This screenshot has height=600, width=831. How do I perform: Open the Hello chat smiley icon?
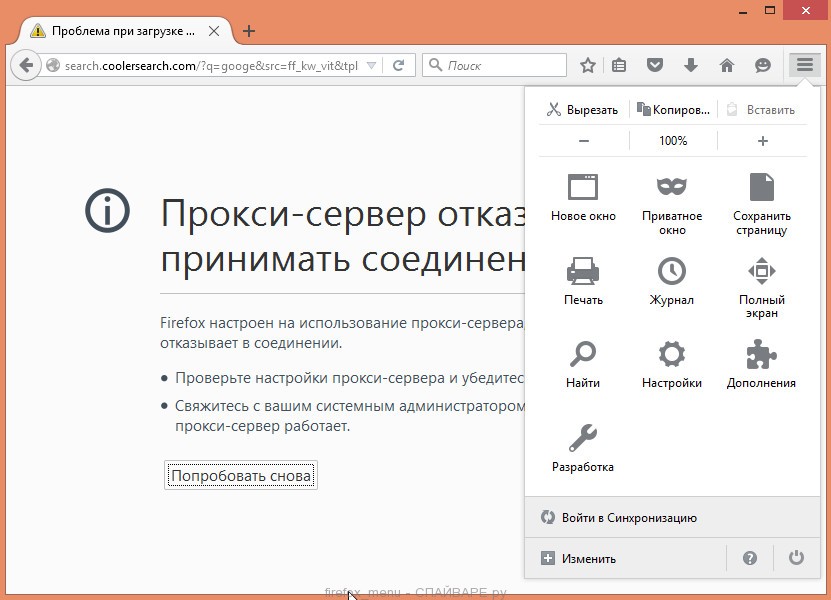click(762, 65)
